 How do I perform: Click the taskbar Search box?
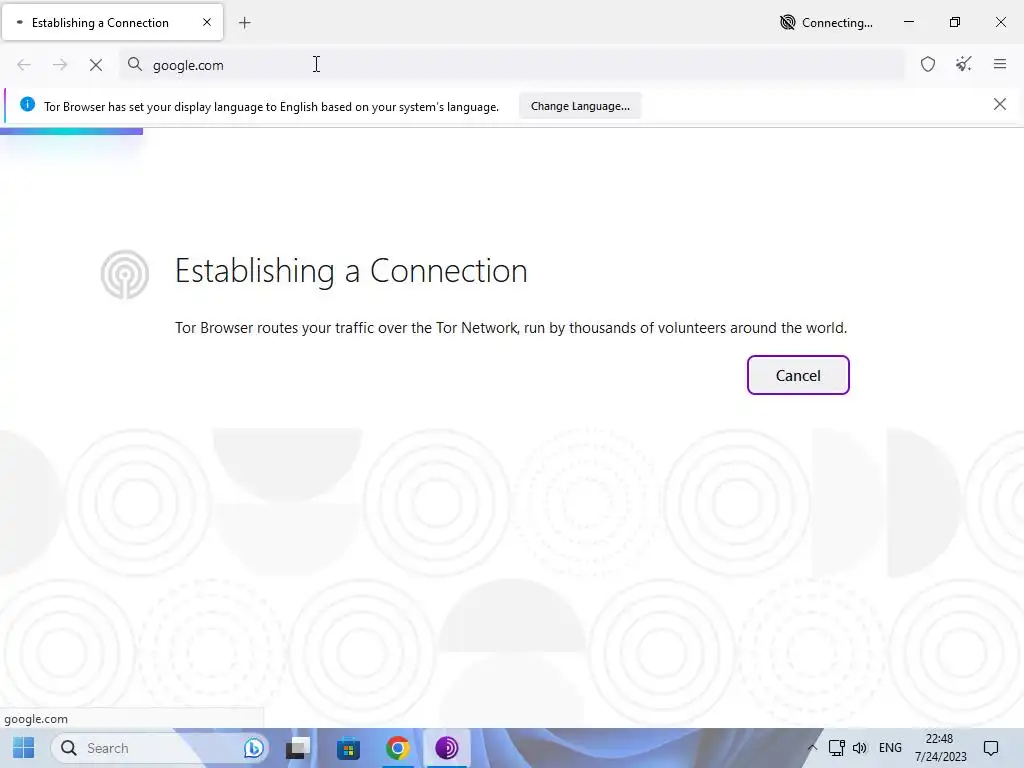click(x=160, y=748)
